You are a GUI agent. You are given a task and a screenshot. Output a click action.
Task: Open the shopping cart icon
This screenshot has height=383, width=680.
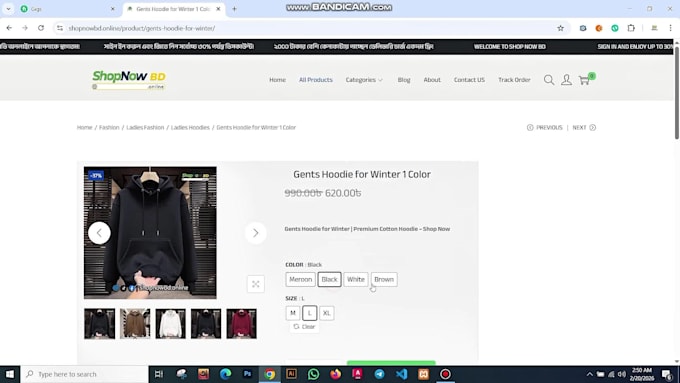pyautogui.click(x=585, y=79)
